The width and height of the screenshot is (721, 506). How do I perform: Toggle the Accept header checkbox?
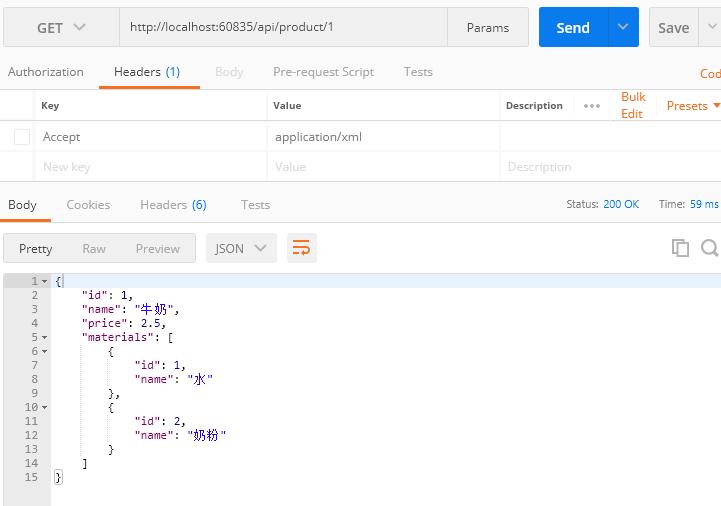[x=22, y=137]
